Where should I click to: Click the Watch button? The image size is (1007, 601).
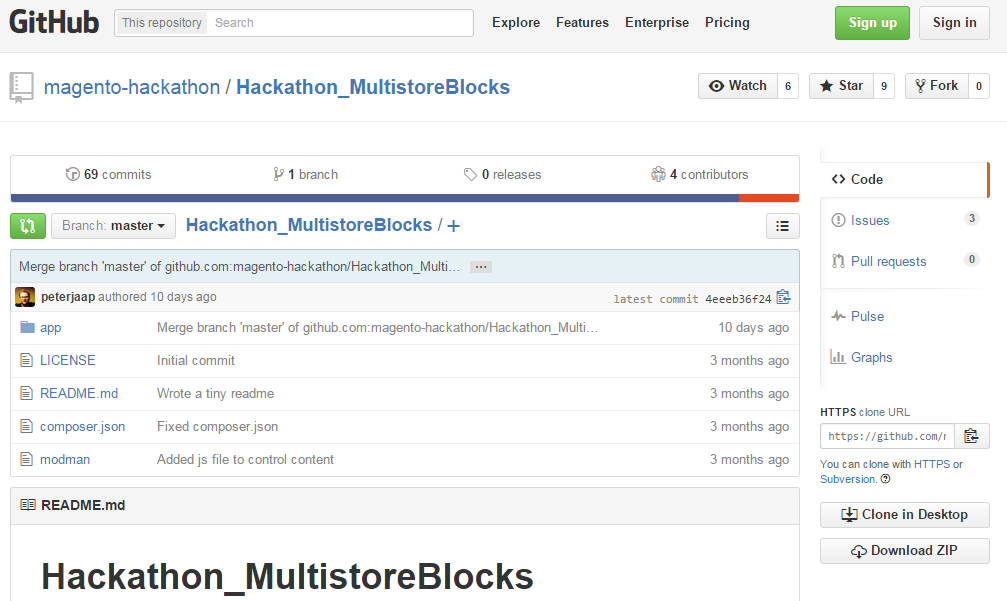tap(738, 86)
